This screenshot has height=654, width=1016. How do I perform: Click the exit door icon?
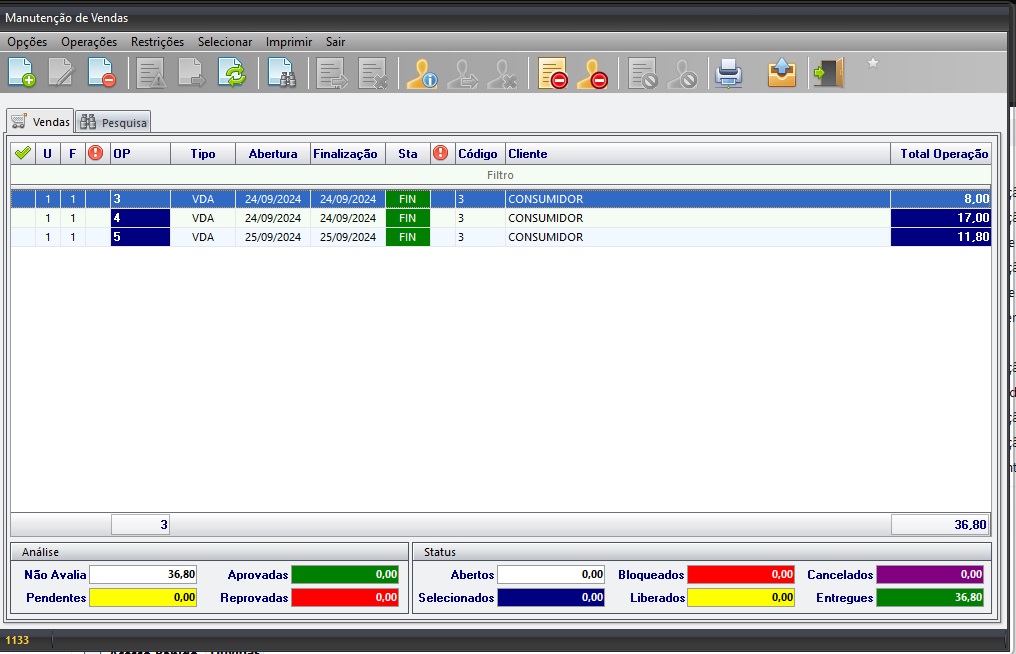[x=827, y=73]
